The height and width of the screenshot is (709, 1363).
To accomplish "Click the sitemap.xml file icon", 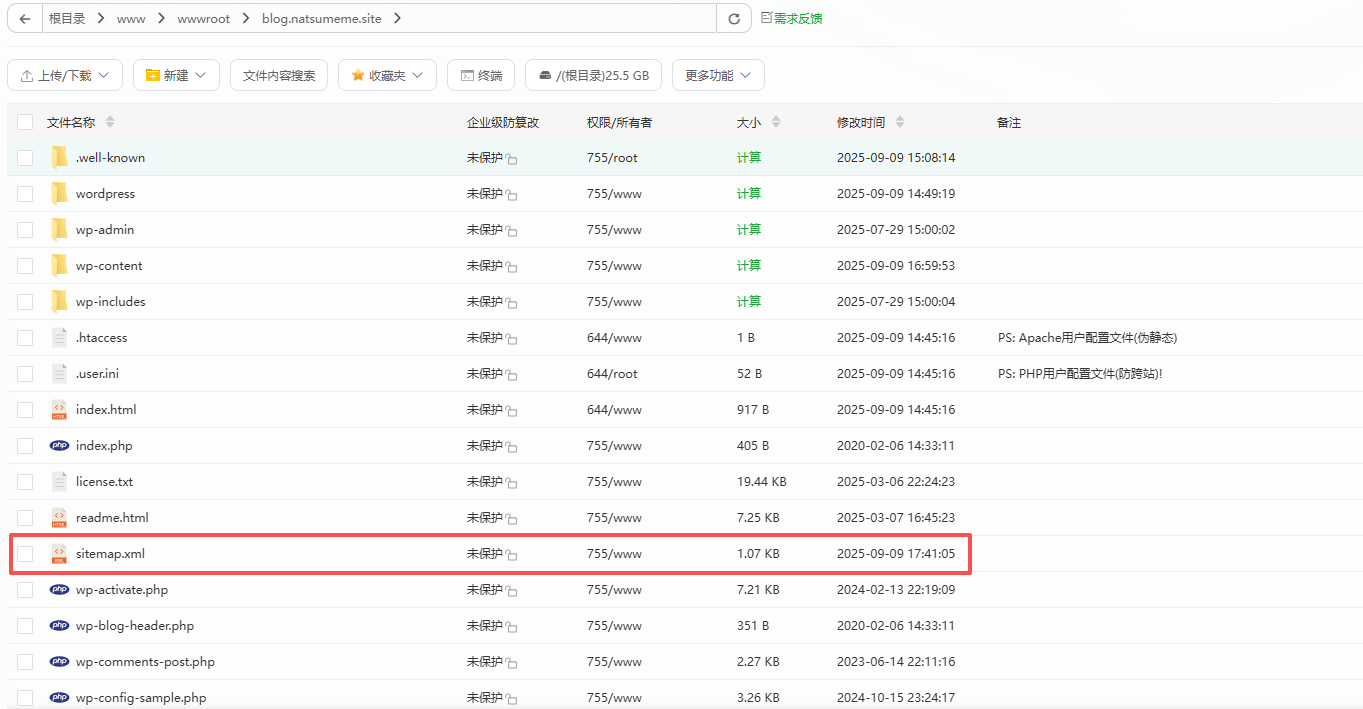I will 60,554.
